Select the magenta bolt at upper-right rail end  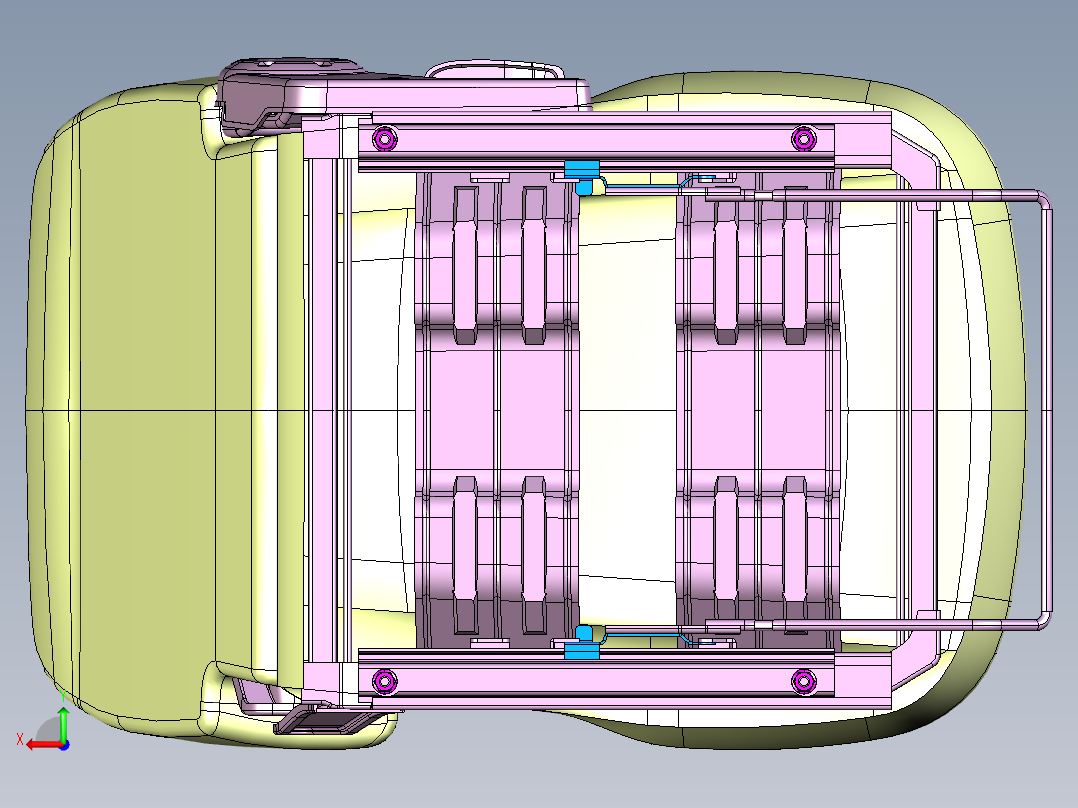click(804, 139)
